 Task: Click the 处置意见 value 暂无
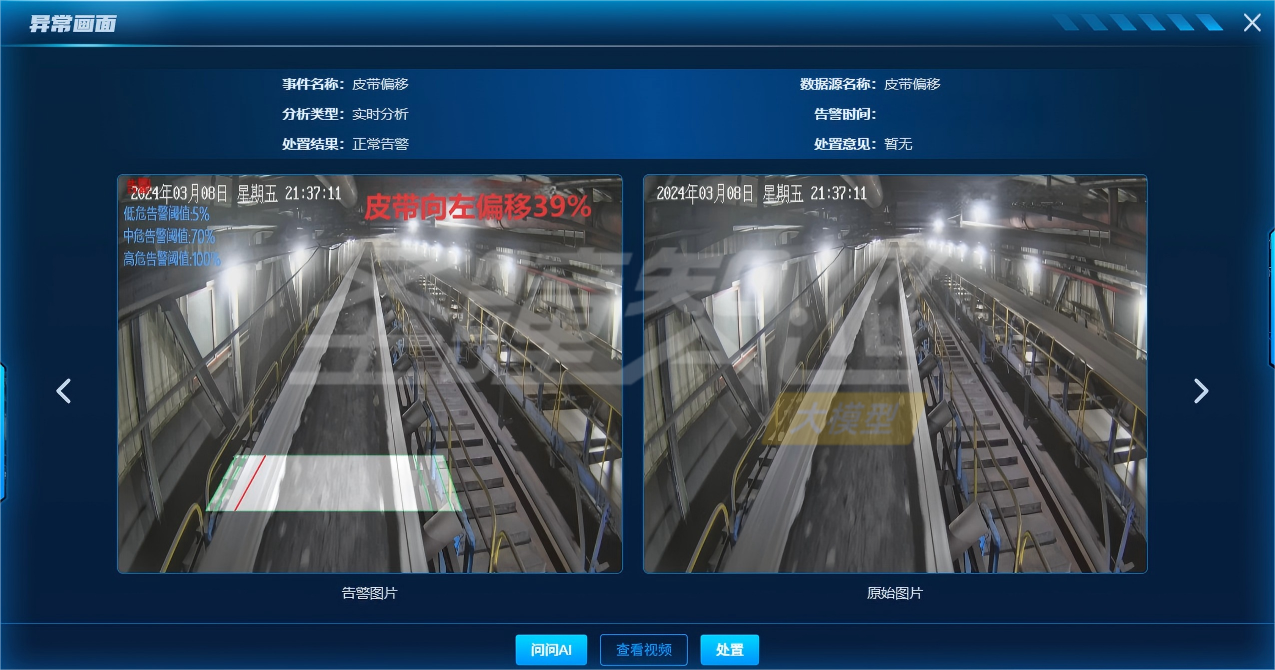click(898, 144)
